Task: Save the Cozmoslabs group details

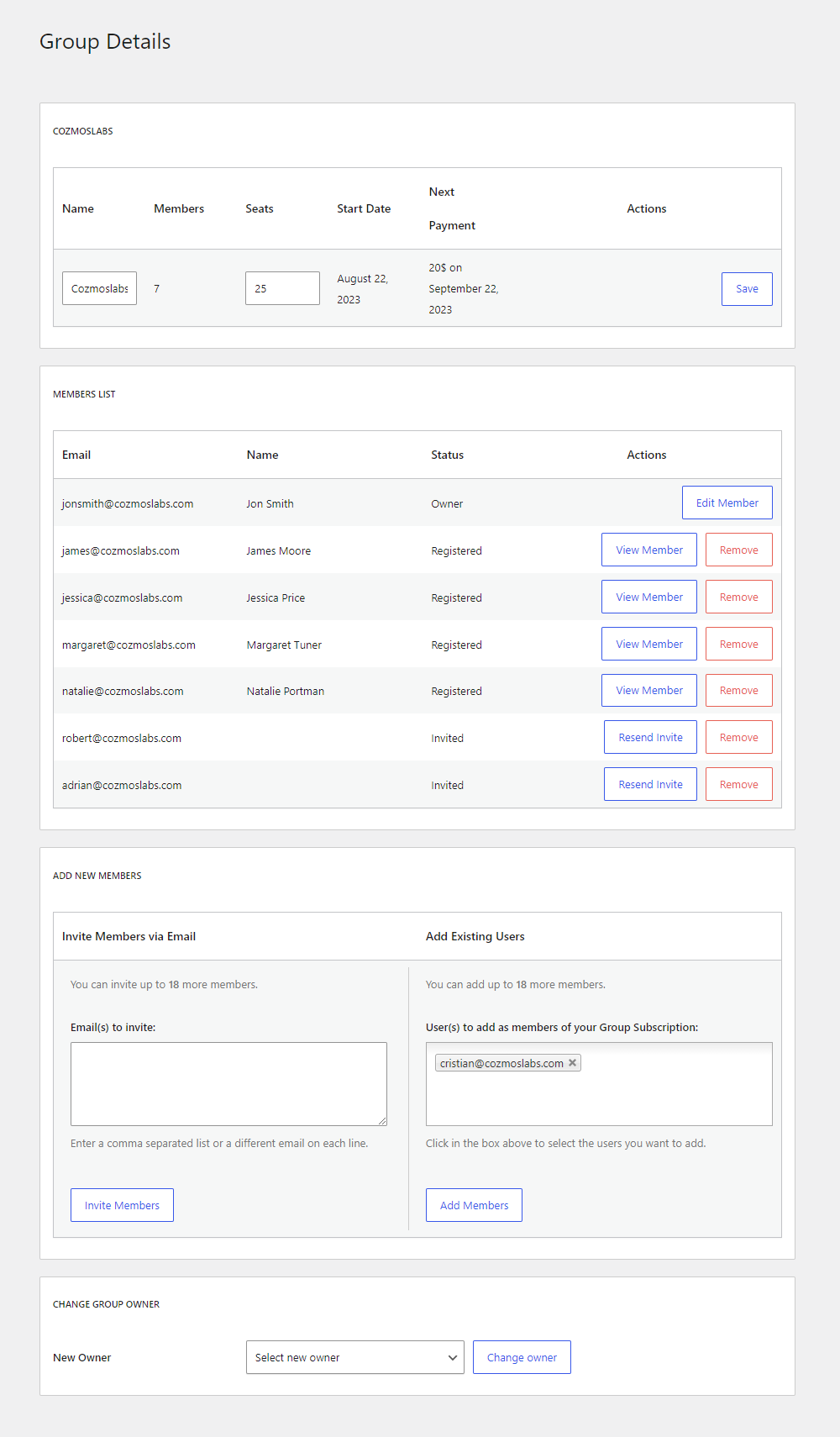Action: pos(747,288)
